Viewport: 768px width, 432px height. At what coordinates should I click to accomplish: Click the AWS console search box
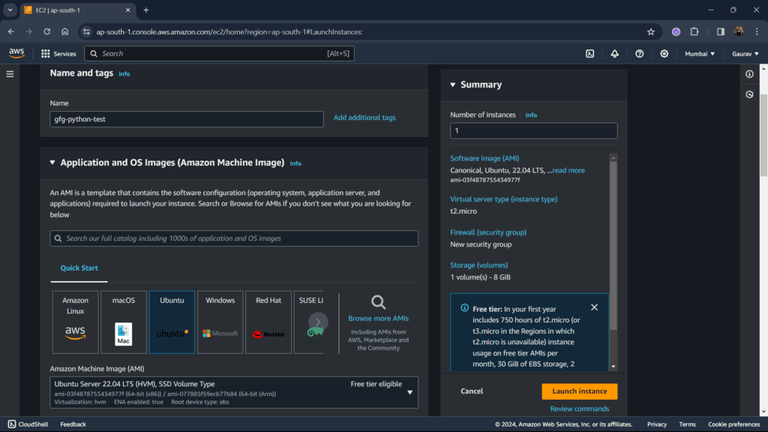pyautogui.click(x=219, y=53)
